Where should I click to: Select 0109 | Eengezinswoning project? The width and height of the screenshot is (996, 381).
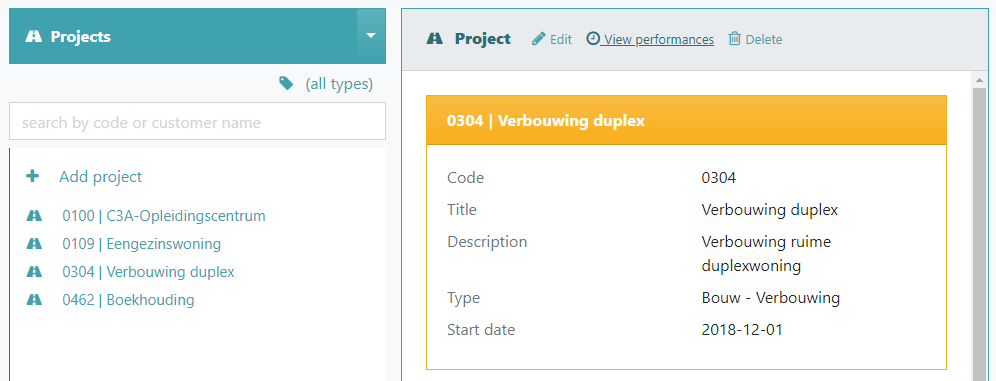[x=142, y=244]
